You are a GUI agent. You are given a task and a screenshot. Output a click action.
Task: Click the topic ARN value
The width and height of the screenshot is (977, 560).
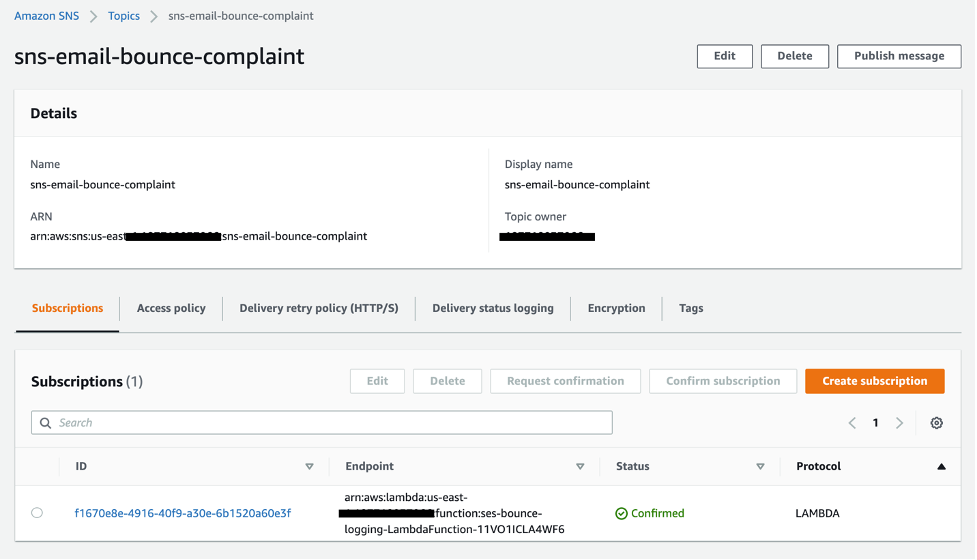tap(198, 237)
